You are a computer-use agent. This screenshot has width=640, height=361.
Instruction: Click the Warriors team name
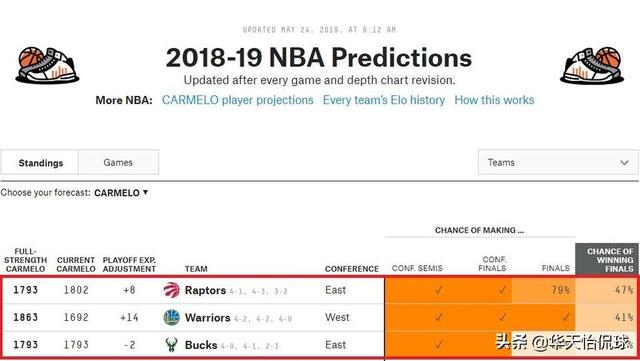tap(207, 318)
